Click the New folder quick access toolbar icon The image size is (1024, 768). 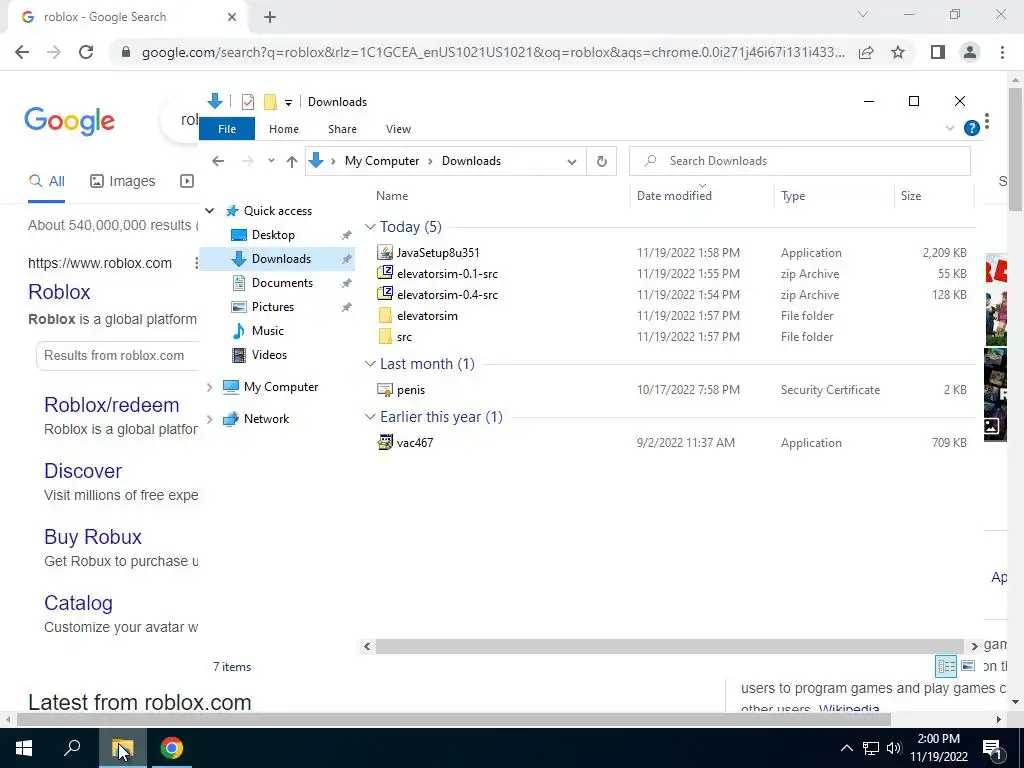[x=270, y=102]
